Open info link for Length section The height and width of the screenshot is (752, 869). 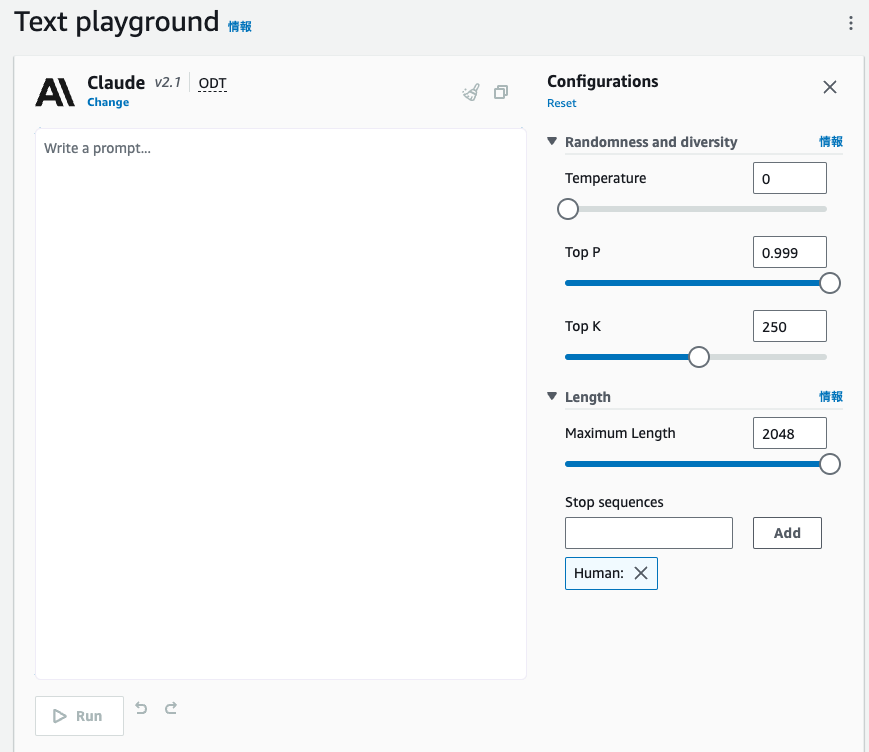point(831,397)
